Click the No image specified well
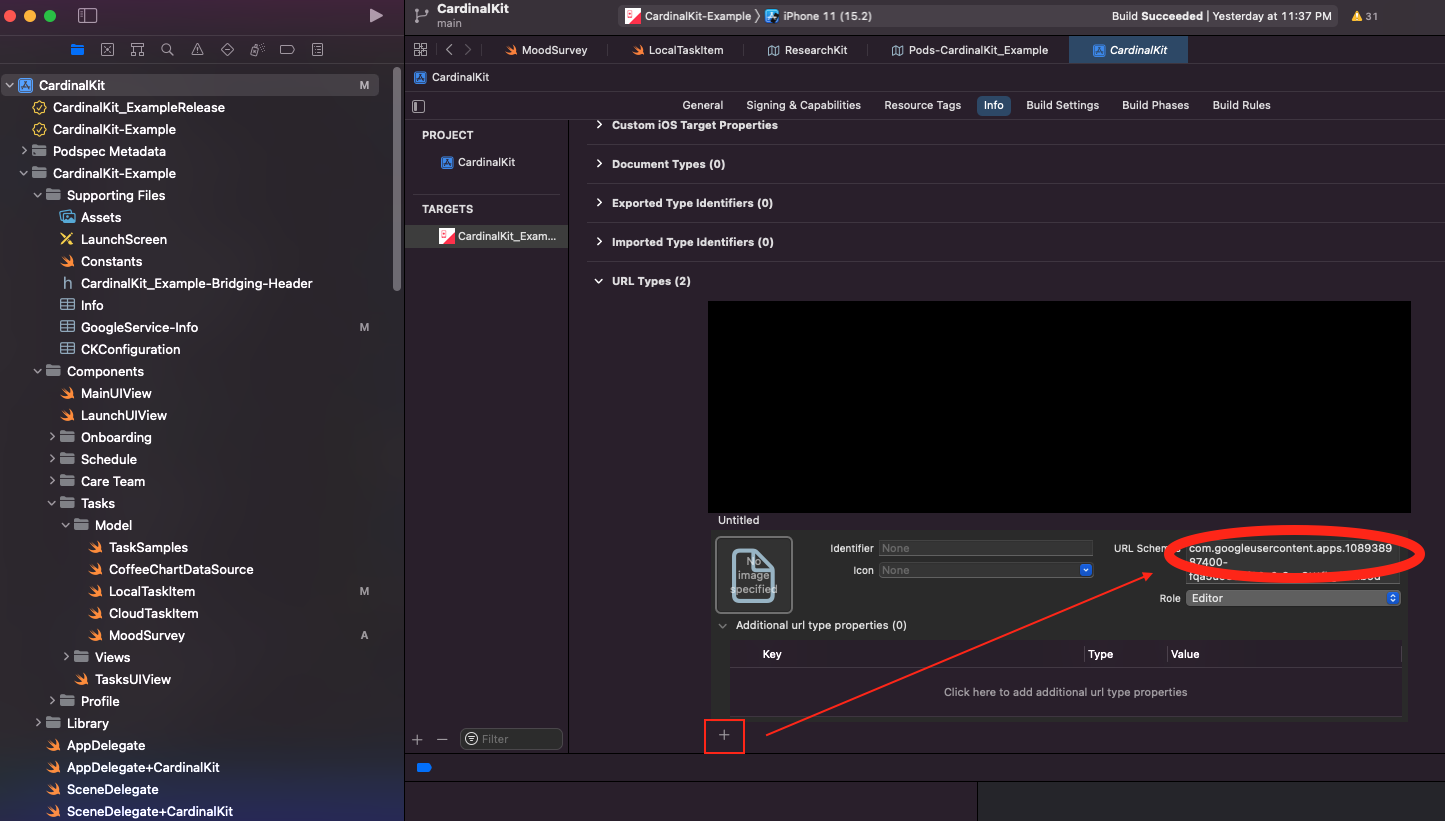Viewport: 1445px width, 821px height. 754,575
